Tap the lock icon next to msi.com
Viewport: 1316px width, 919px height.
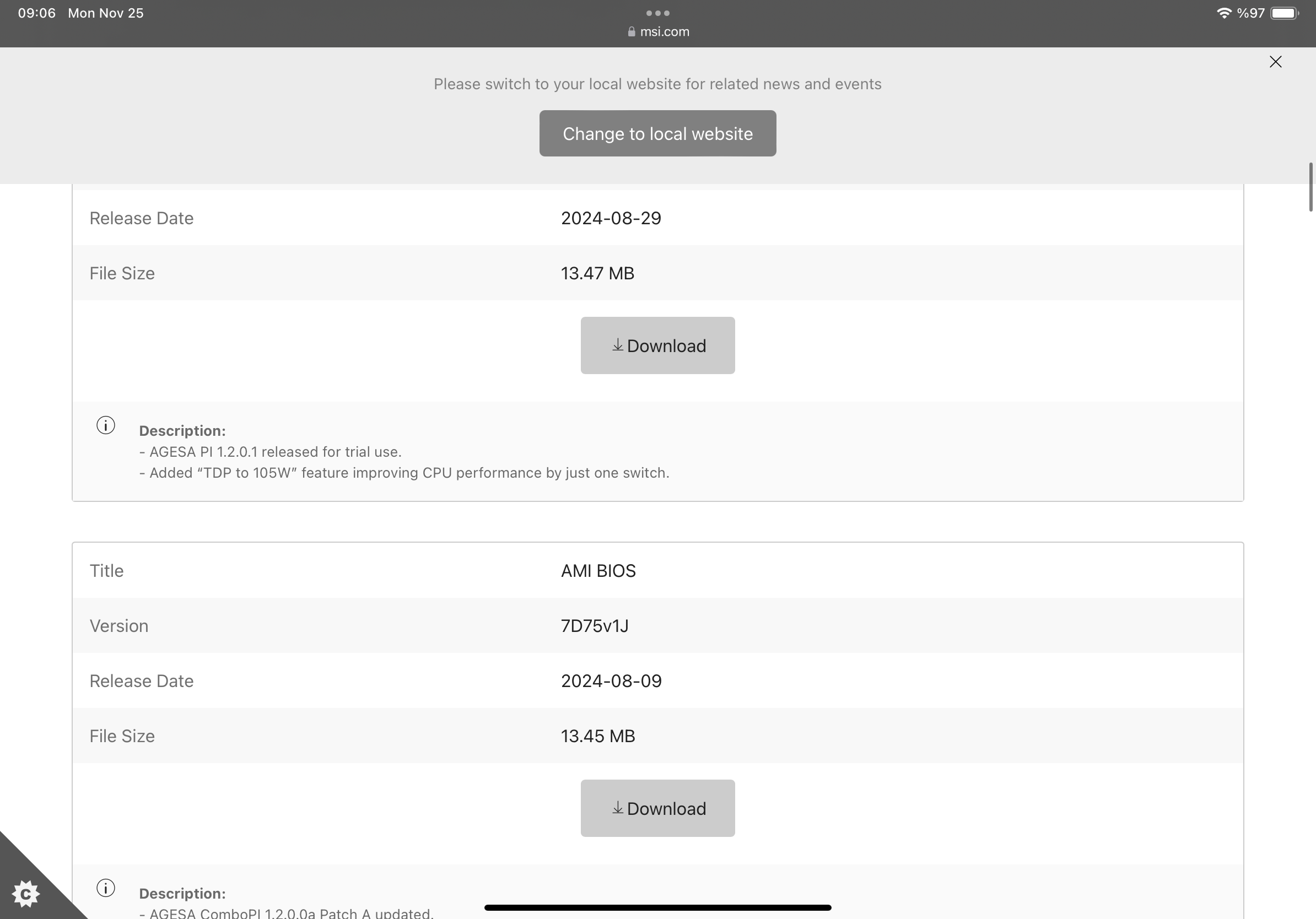point(631,32)
